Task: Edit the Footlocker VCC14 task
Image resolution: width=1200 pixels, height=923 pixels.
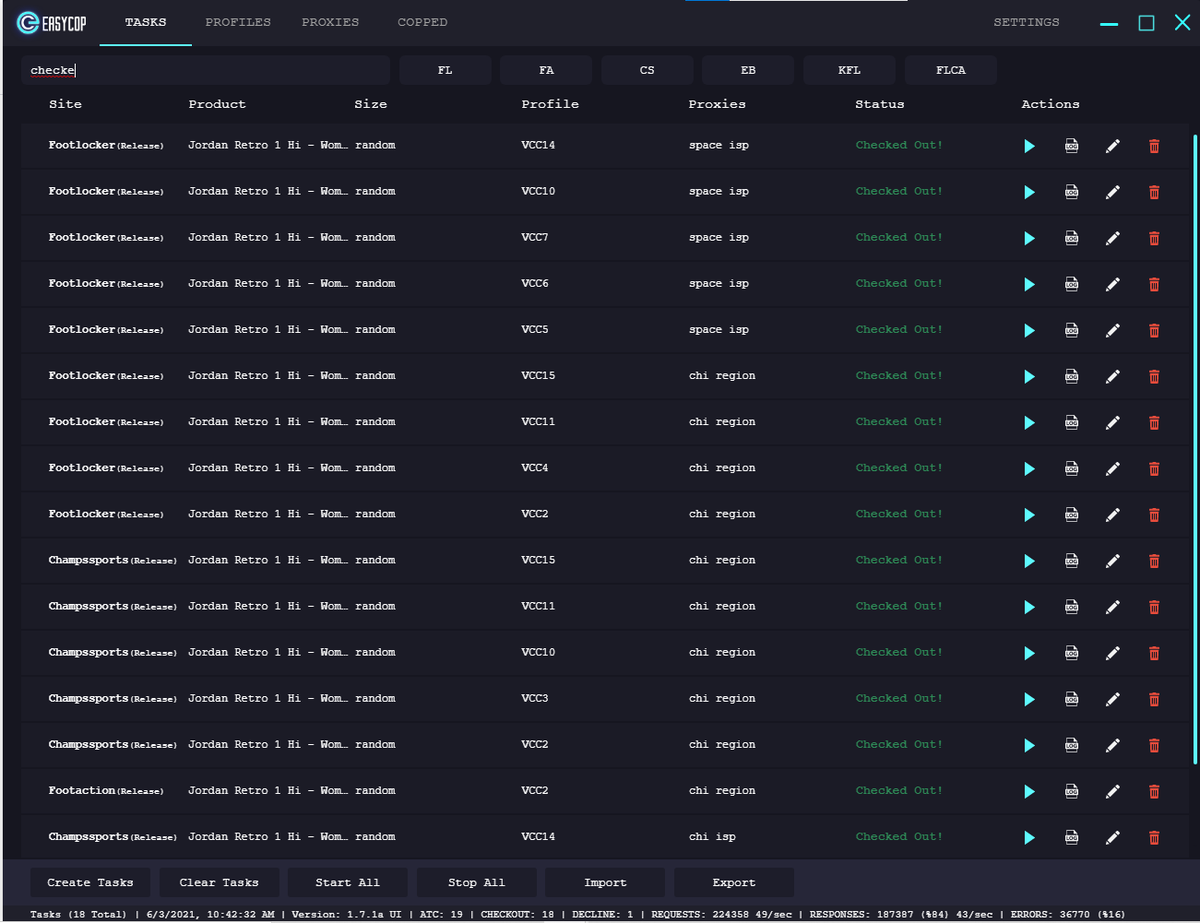Action: [x=1112, y=146]
